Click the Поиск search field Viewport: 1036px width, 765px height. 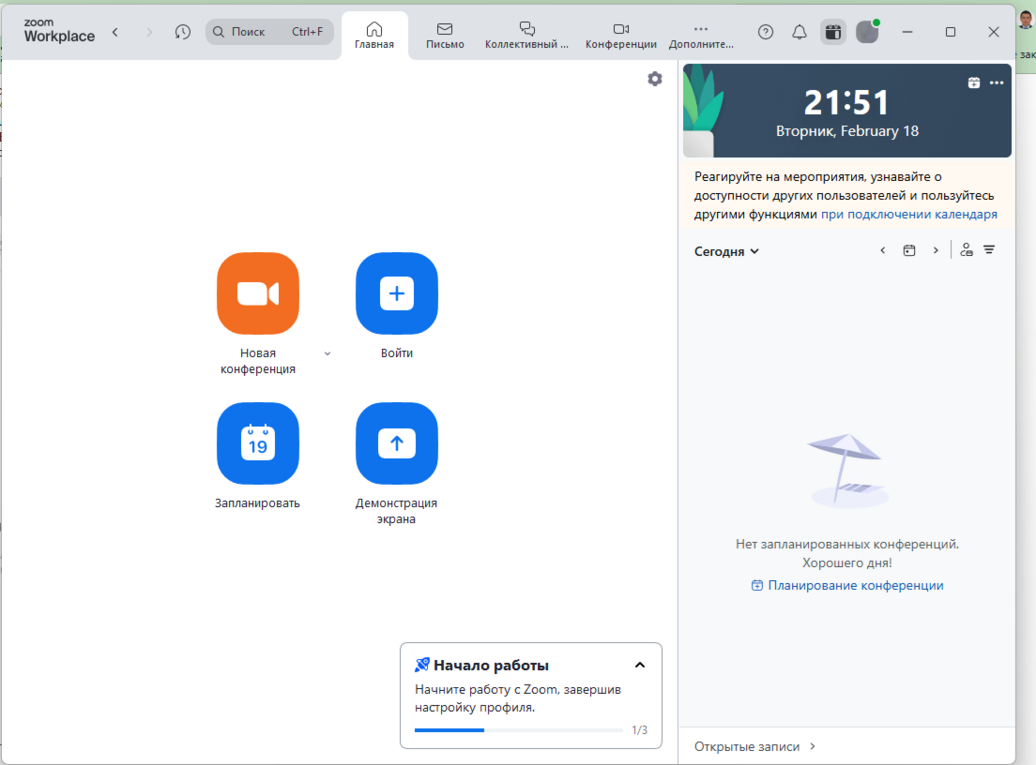269,32
